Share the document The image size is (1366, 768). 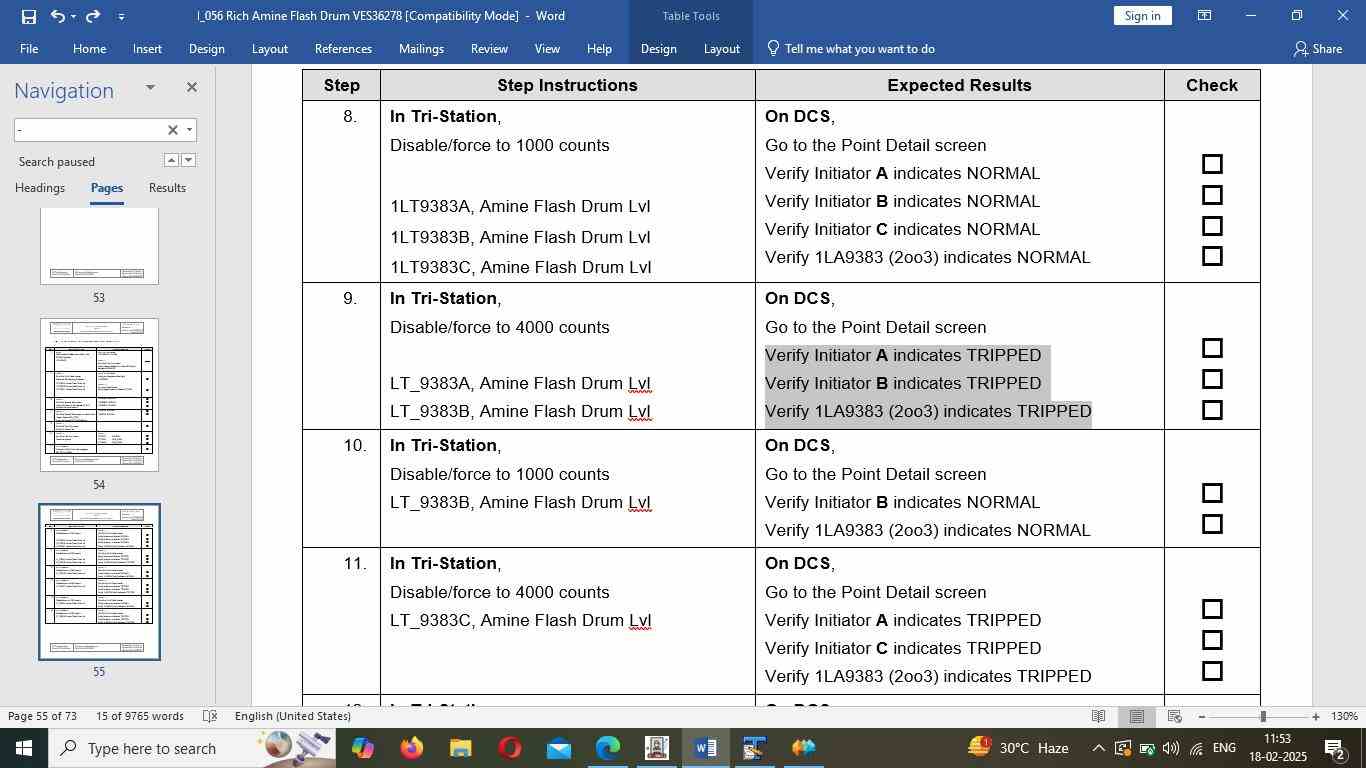[x=1318, y=48]
